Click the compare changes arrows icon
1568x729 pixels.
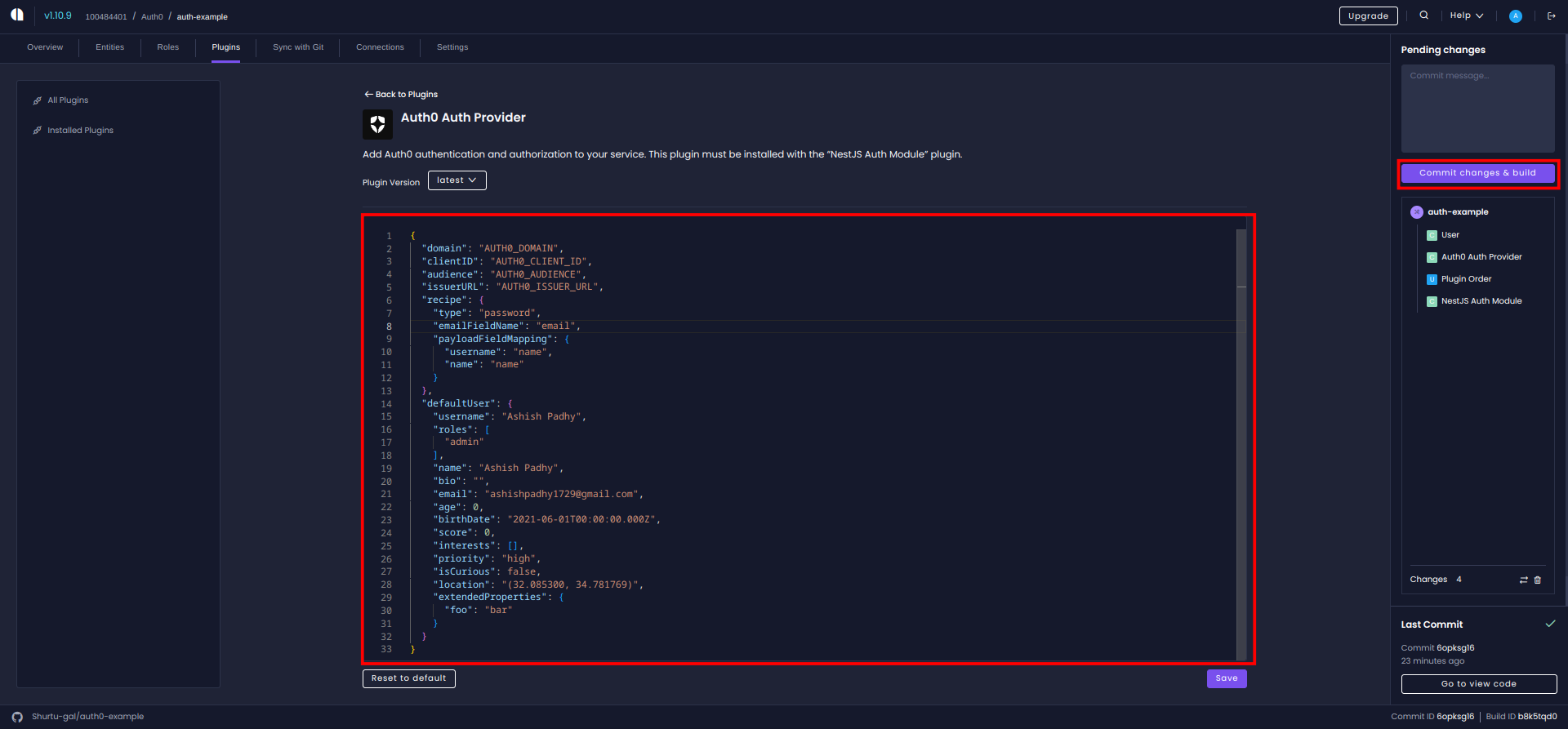[x=1524, y=580]
